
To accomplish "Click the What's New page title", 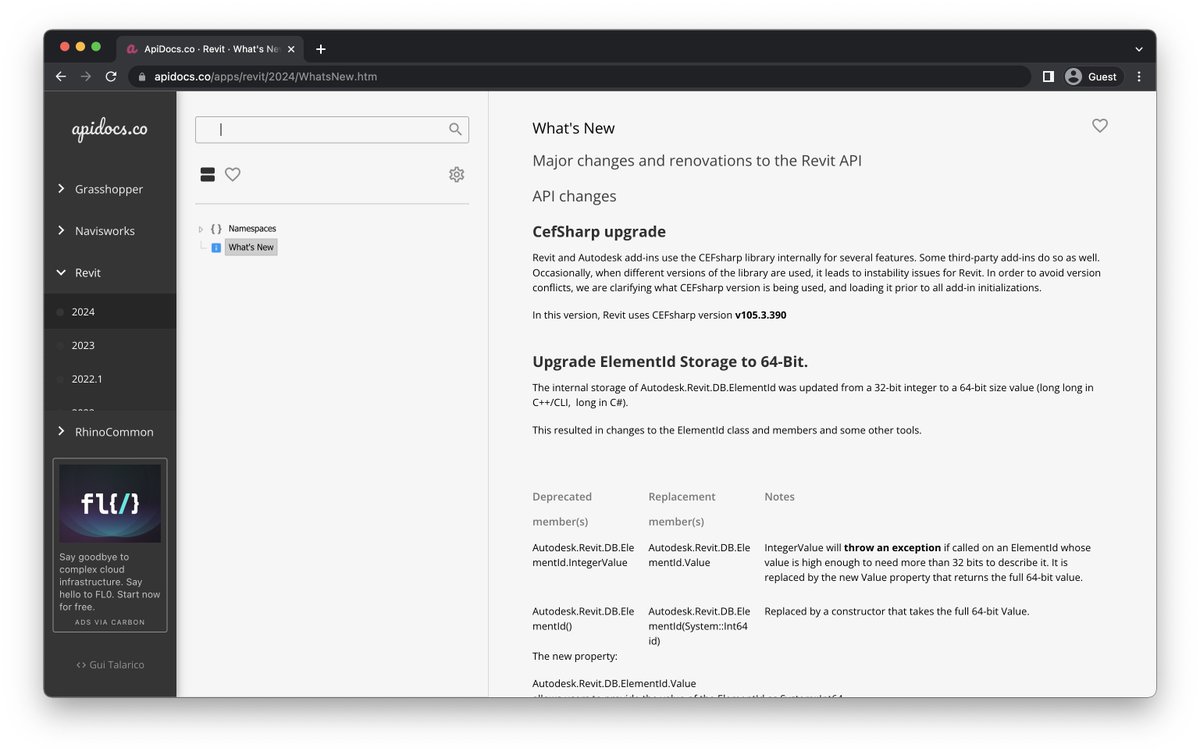I will [573, 128].
